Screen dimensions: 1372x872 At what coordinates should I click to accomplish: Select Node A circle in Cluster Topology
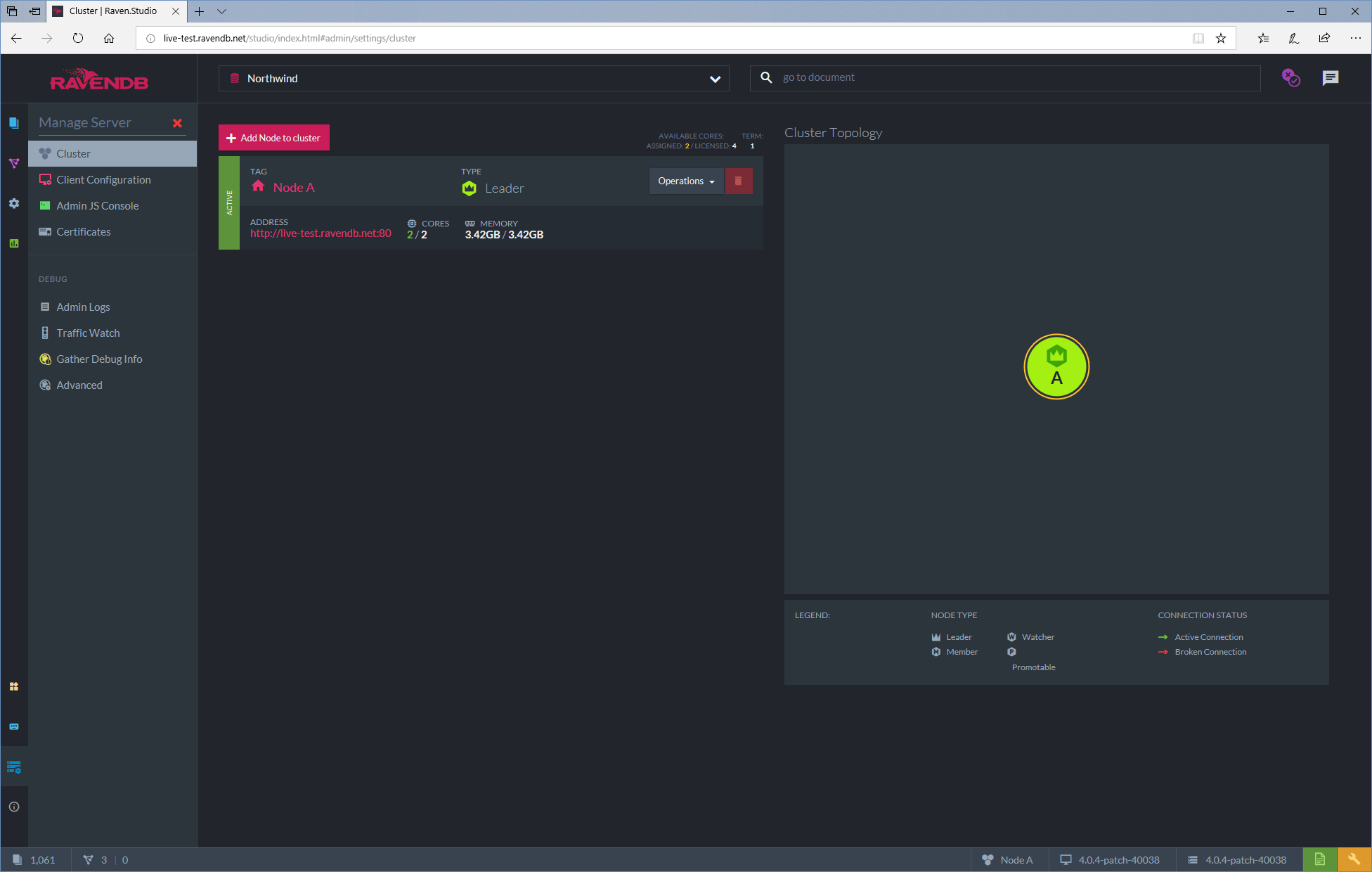click(1056, 366)
